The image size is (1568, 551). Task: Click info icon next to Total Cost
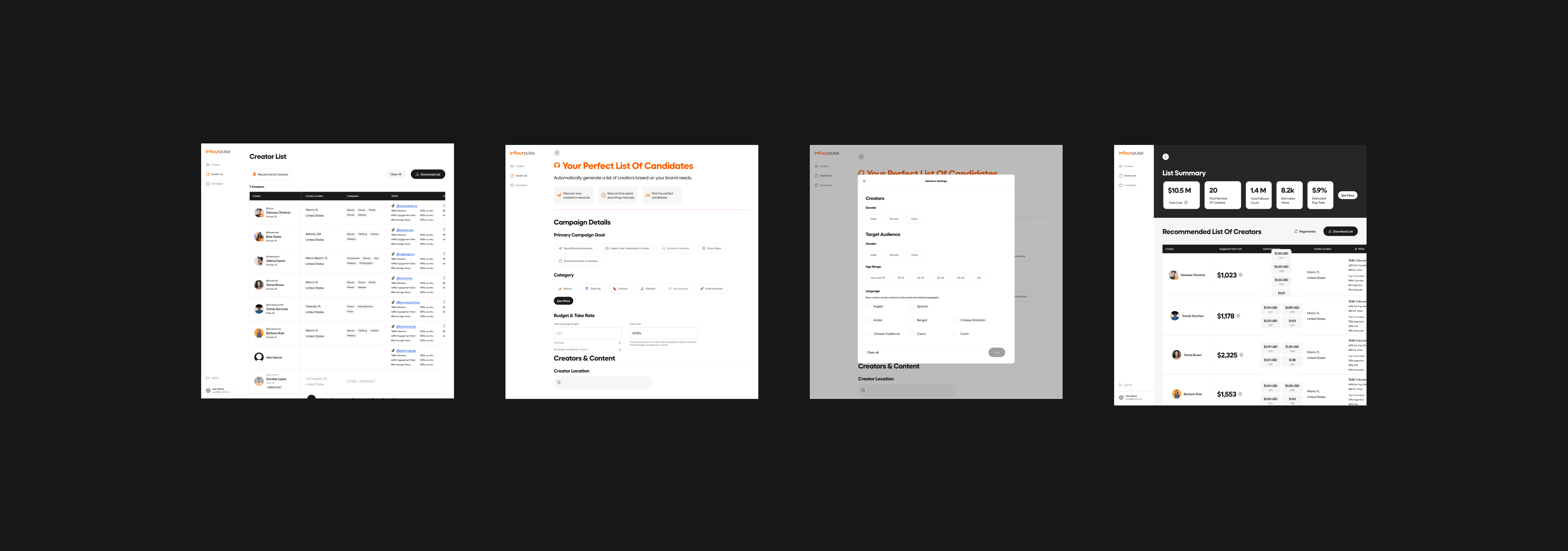(1186, 202)
